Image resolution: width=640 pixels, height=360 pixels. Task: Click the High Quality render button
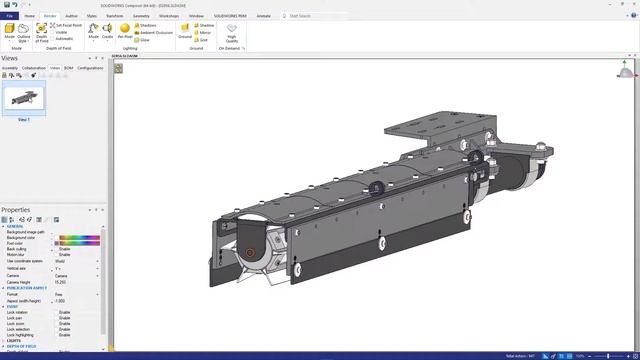tap(232, 33)
